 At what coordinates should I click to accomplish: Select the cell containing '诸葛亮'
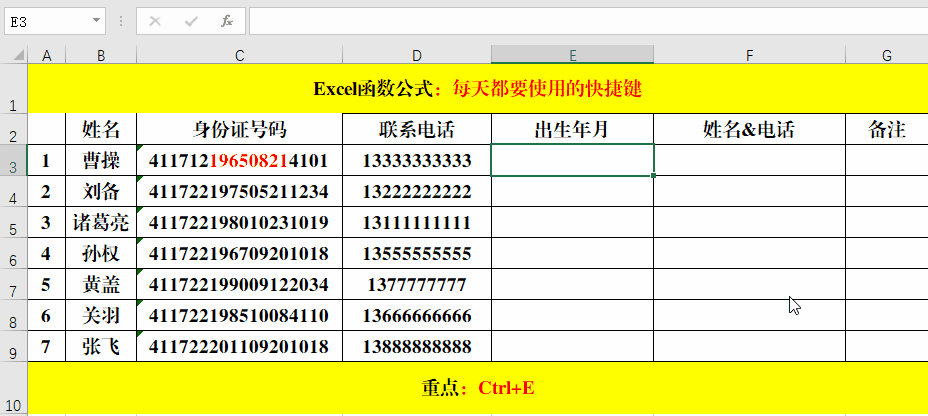(x=101, y=222)
